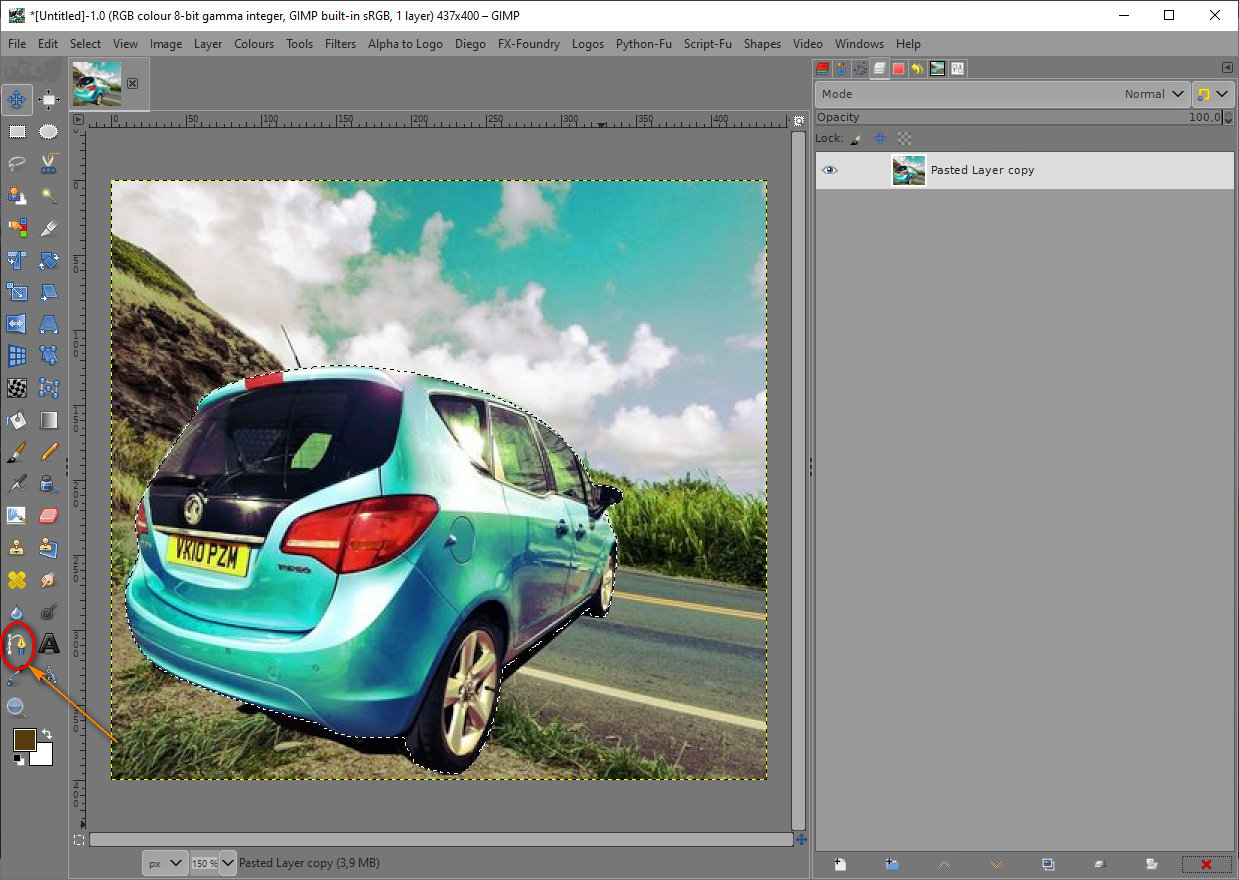Image resolution: width=1239 pixels, height=880 pixels.
Task: Activate the Eraser tool
Action: tap(48, 516)
